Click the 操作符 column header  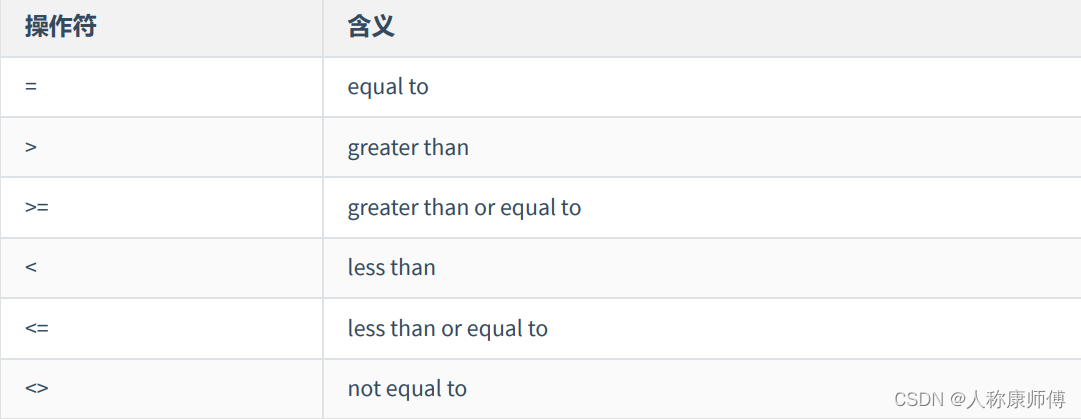coord(61,27)
